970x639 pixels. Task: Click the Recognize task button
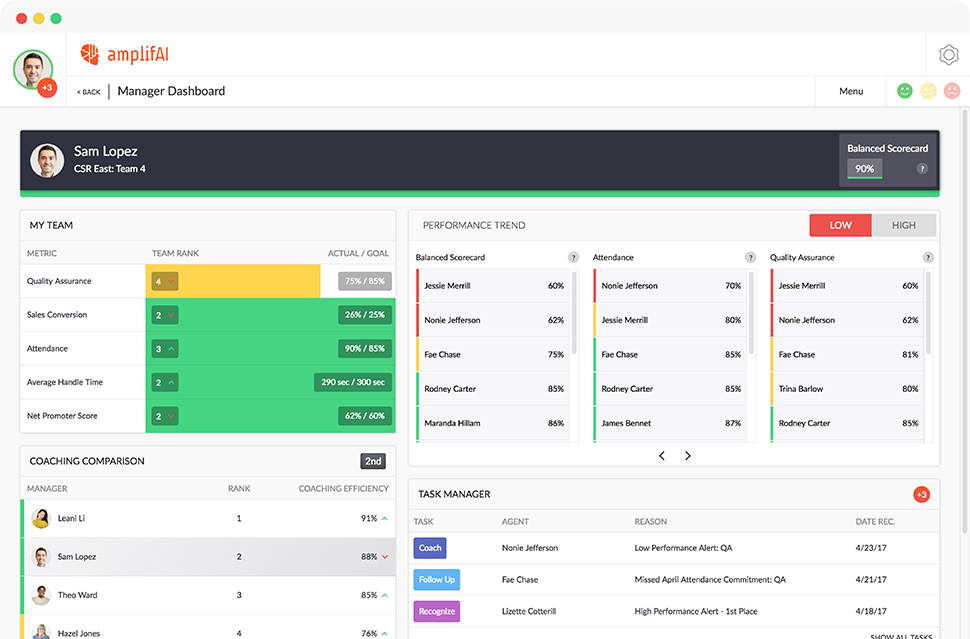(x=436, y=611)
